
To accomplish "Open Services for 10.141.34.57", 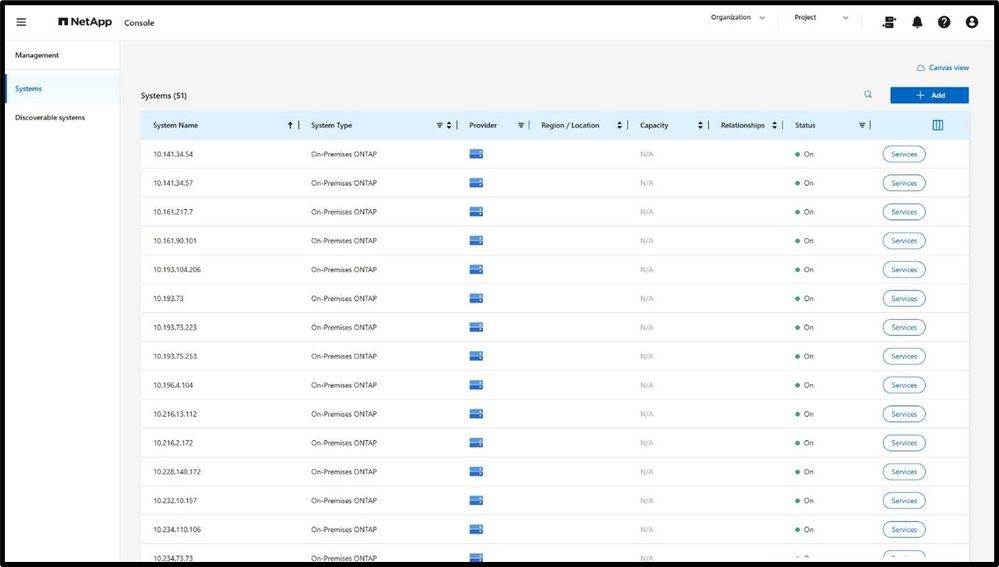I will pyautogui.click(x=903, y=183).
